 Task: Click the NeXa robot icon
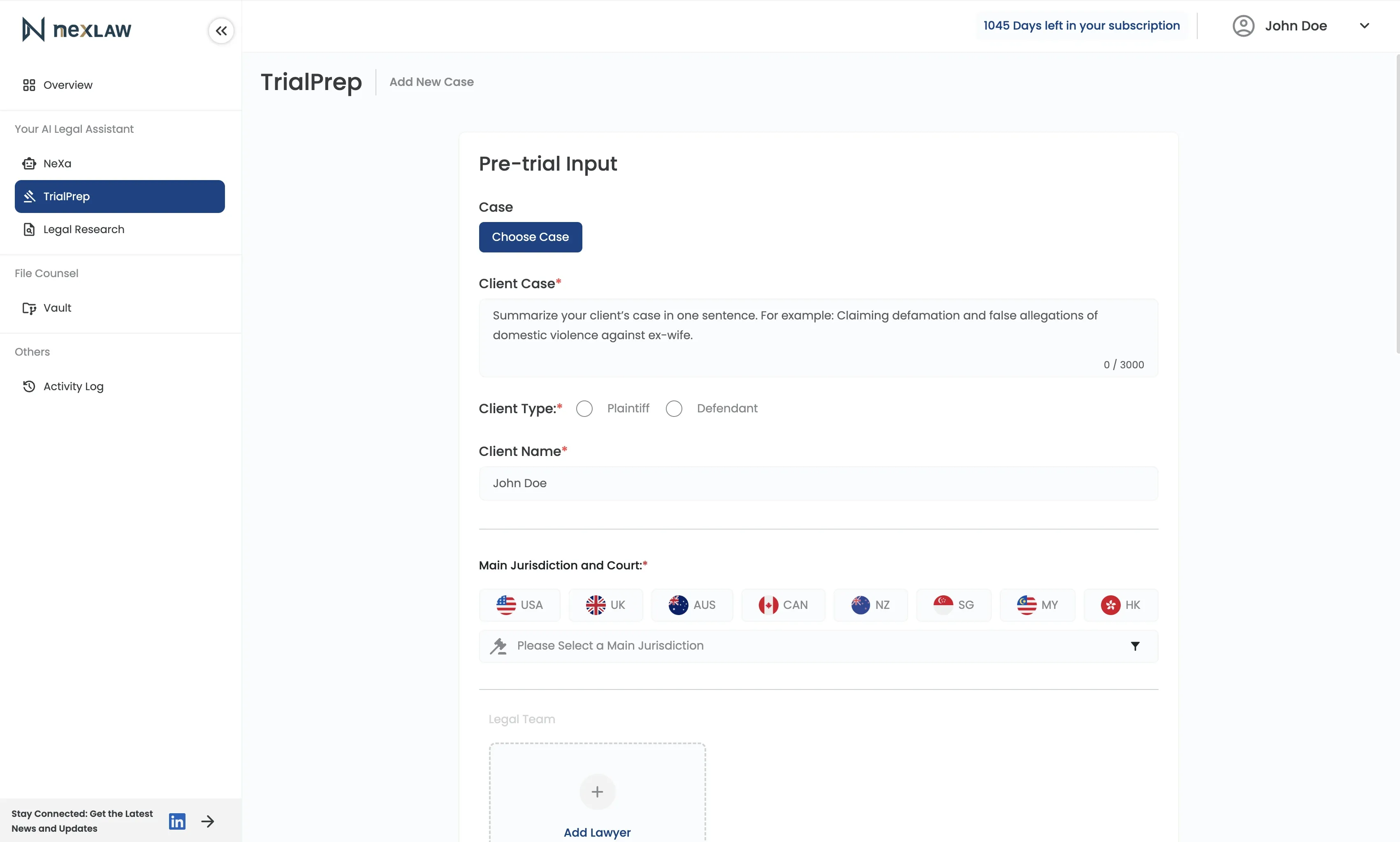[x=29, y=163]
